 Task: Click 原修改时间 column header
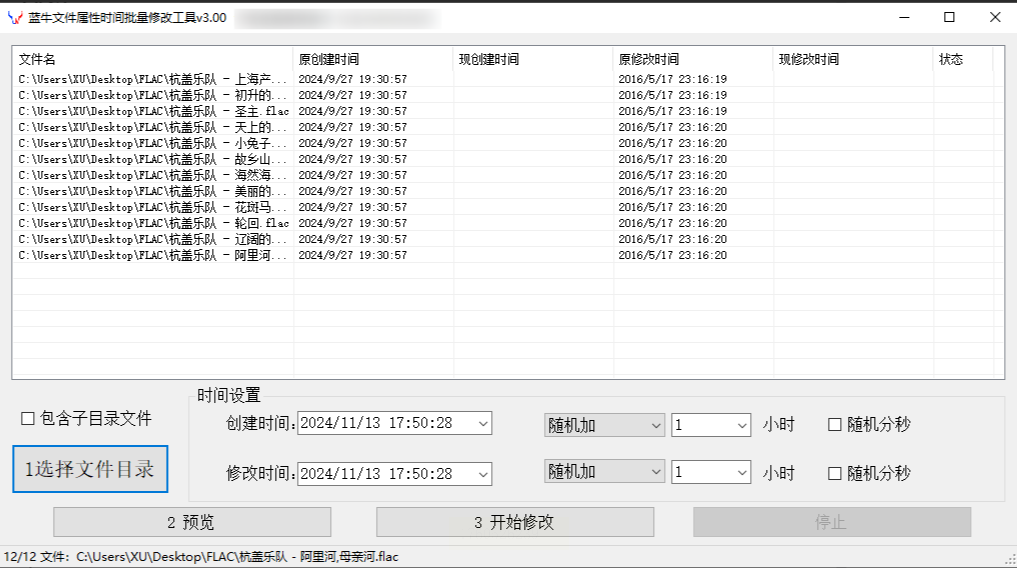pyautogui.click(x=693, y=59)
